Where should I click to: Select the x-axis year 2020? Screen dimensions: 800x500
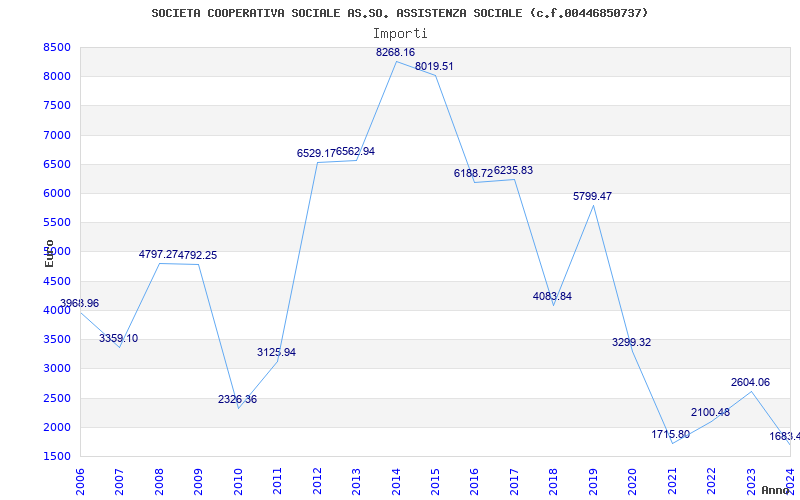tap(633, 481)
